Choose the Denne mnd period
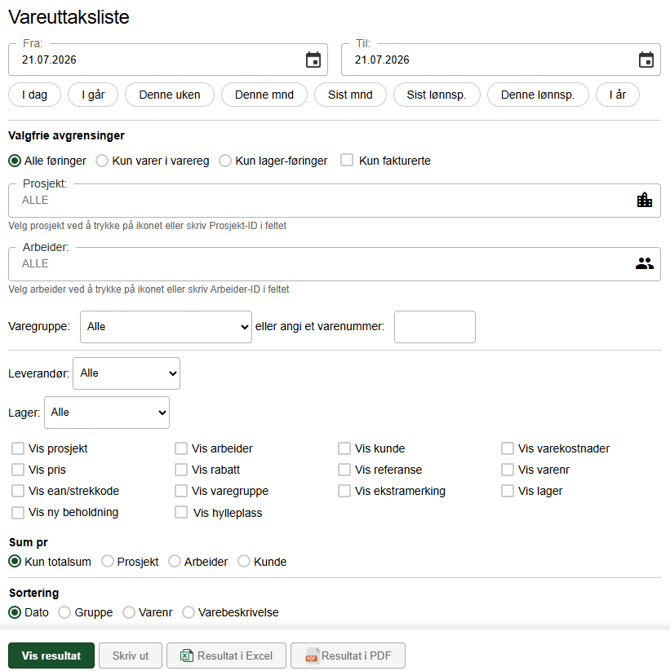 pos(264,95)
